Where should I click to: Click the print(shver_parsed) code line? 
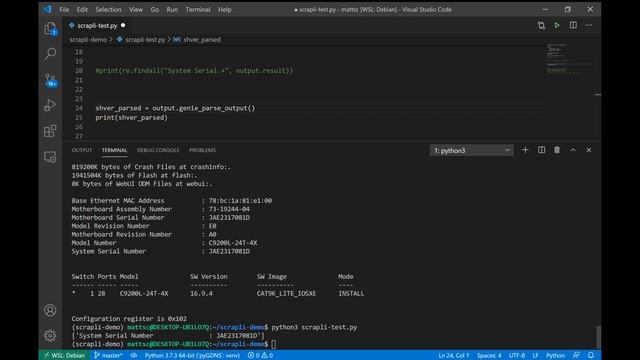tap(131, 118)
